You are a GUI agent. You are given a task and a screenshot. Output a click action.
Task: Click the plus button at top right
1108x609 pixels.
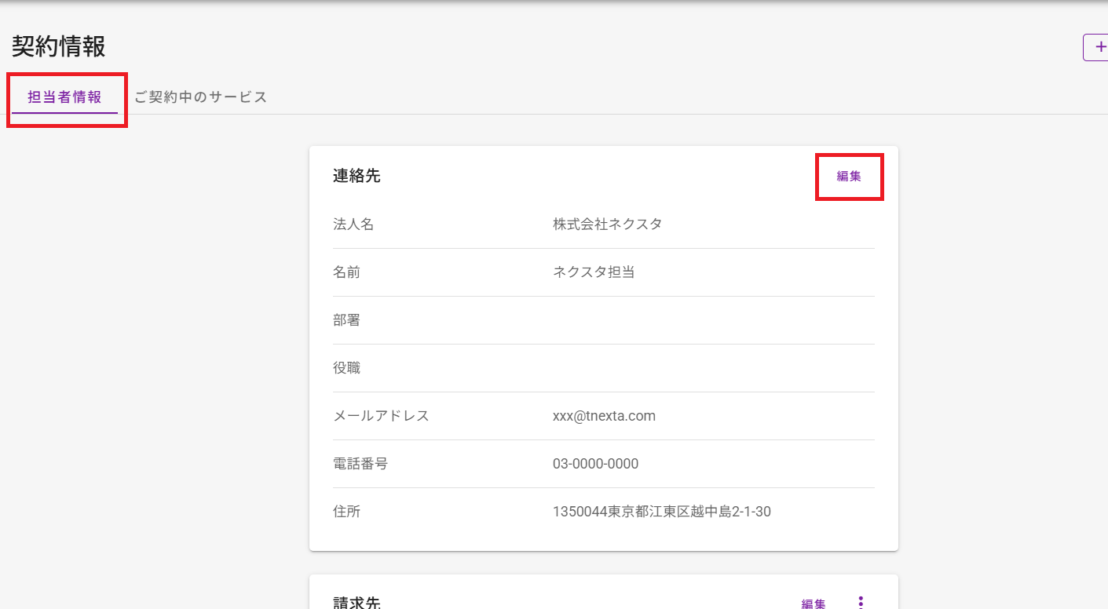(x=1098, y=47)
